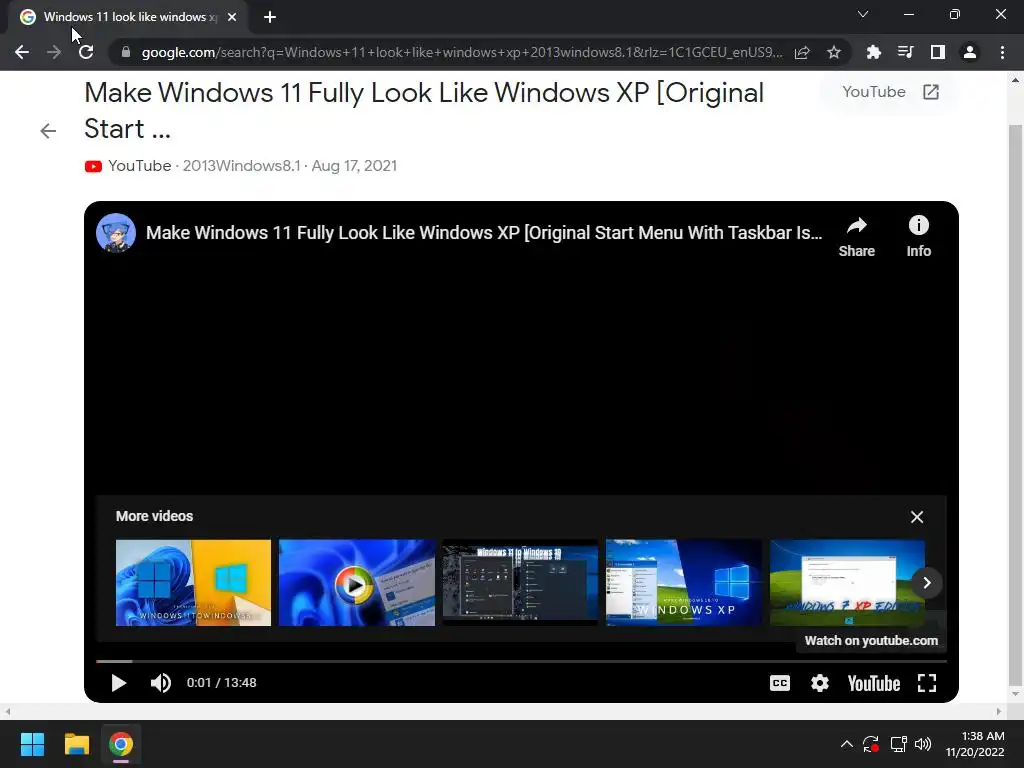Show next suggested videos arrow
This screenshot has width=1024, height=768.
pos(926,583)
